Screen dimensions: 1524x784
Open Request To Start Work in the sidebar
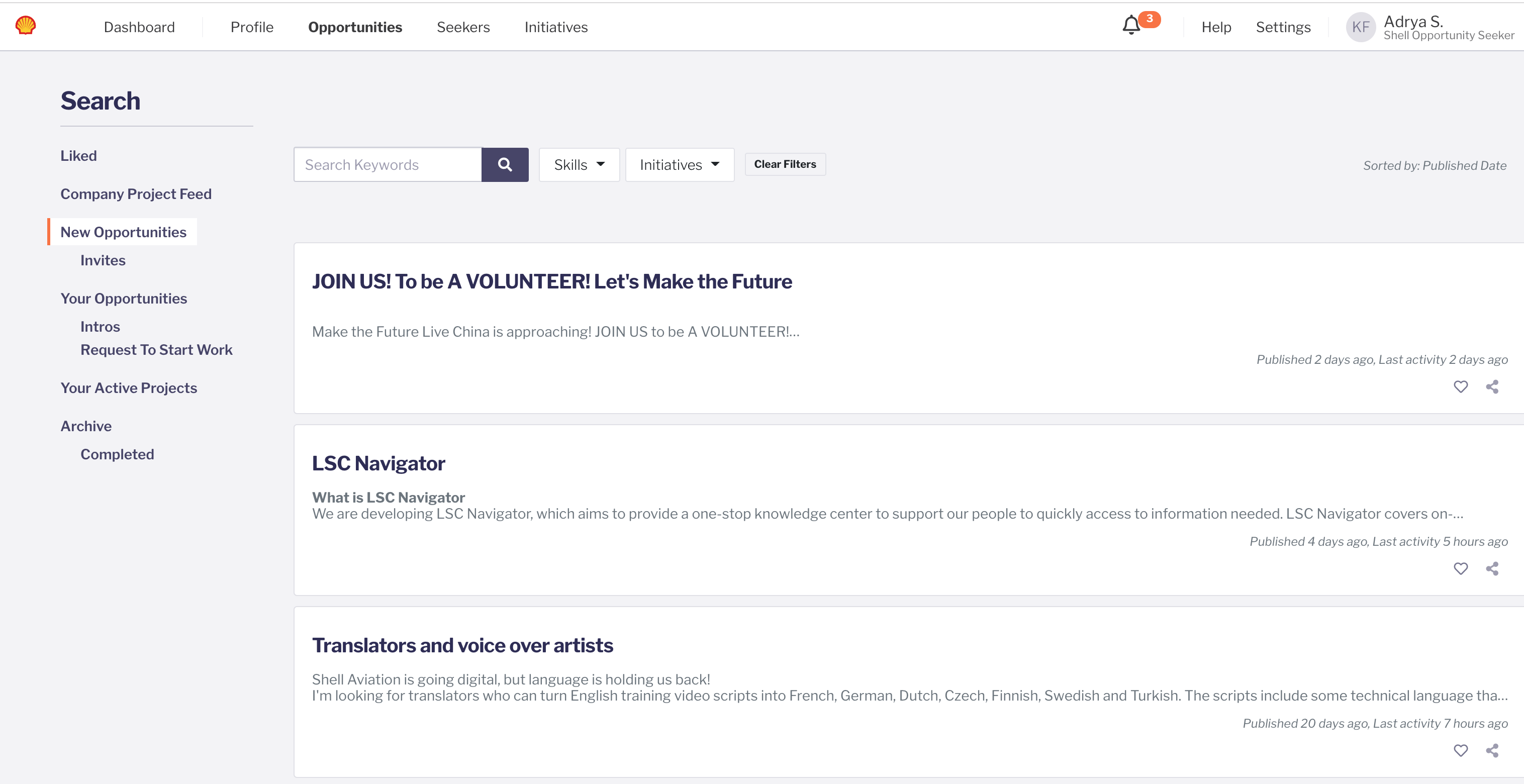(x=156, y=350)
